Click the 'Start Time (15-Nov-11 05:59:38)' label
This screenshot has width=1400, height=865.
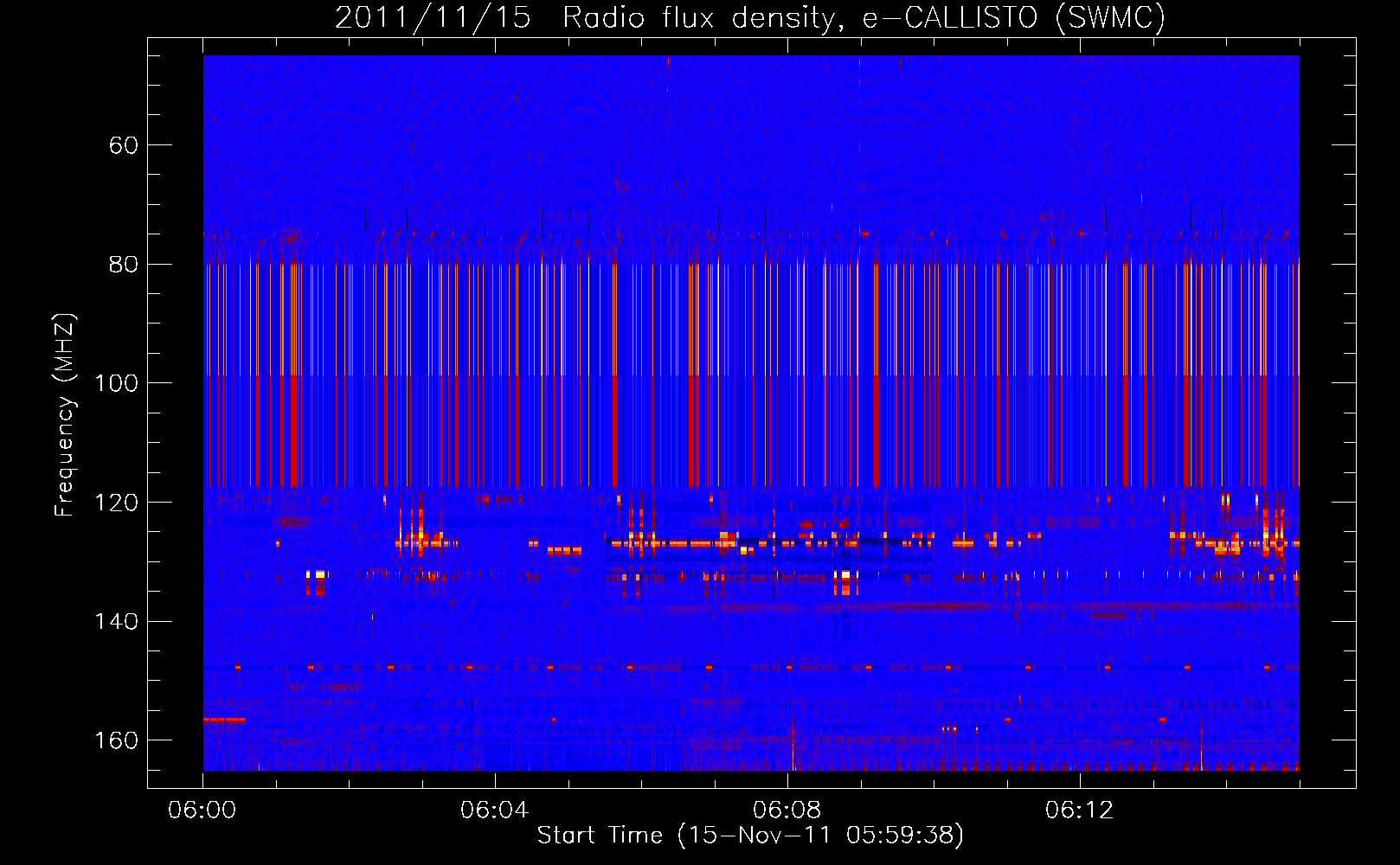coord(750,835)
